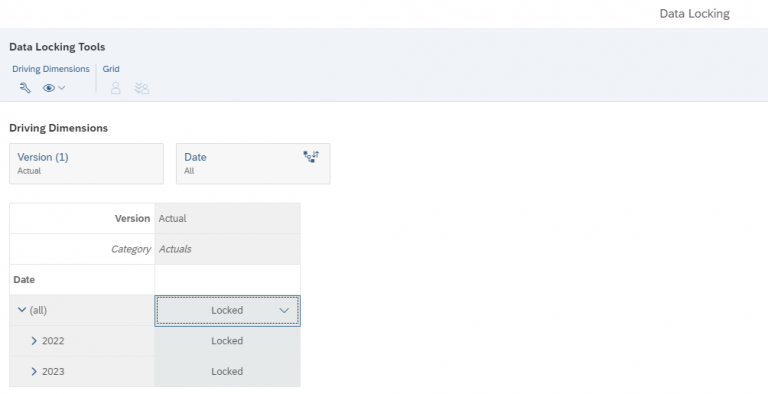Click the multi-user assign owners icon

pos(142,88)
